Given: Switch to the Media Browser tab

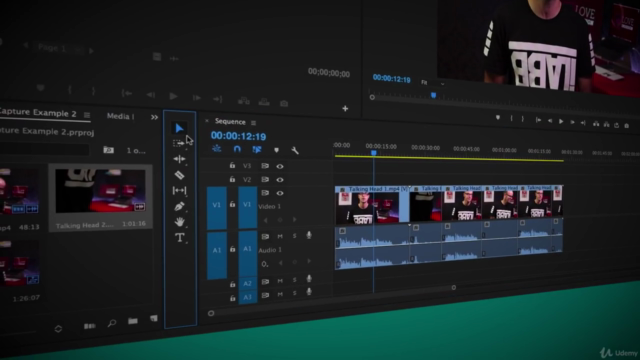Looking at the screenshot, I should [x=120, y=116].
